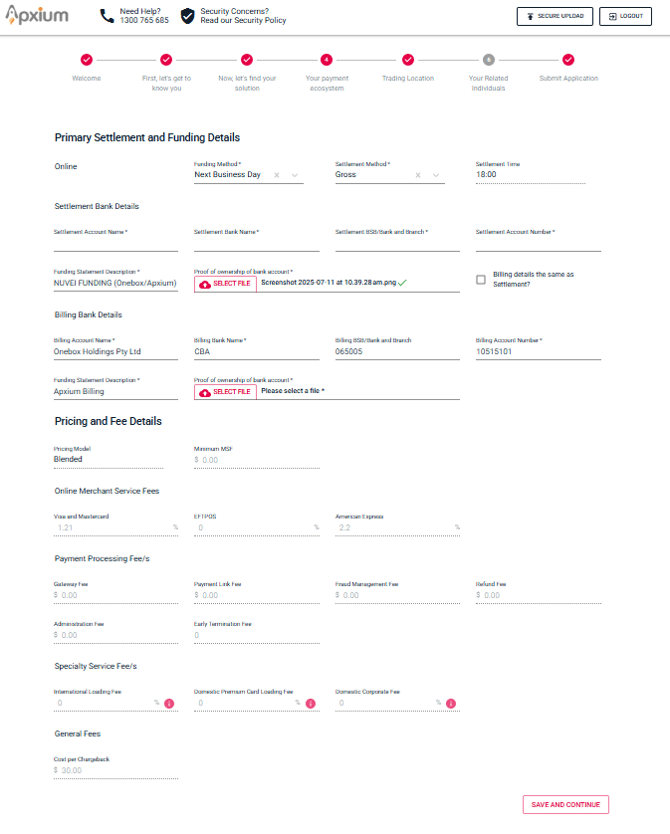This screenshot has width=670, height=834.
Task: Click the Apxium logo
Action: pyautogui.click(x=37, y=16)
